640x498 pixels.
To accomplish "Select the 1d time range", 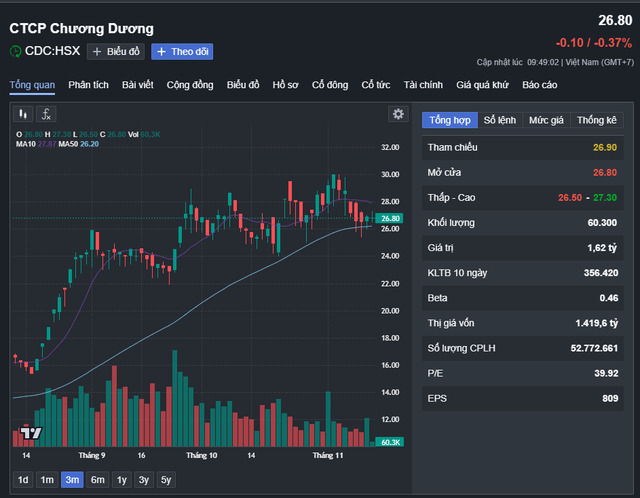I will pos(23,479).
